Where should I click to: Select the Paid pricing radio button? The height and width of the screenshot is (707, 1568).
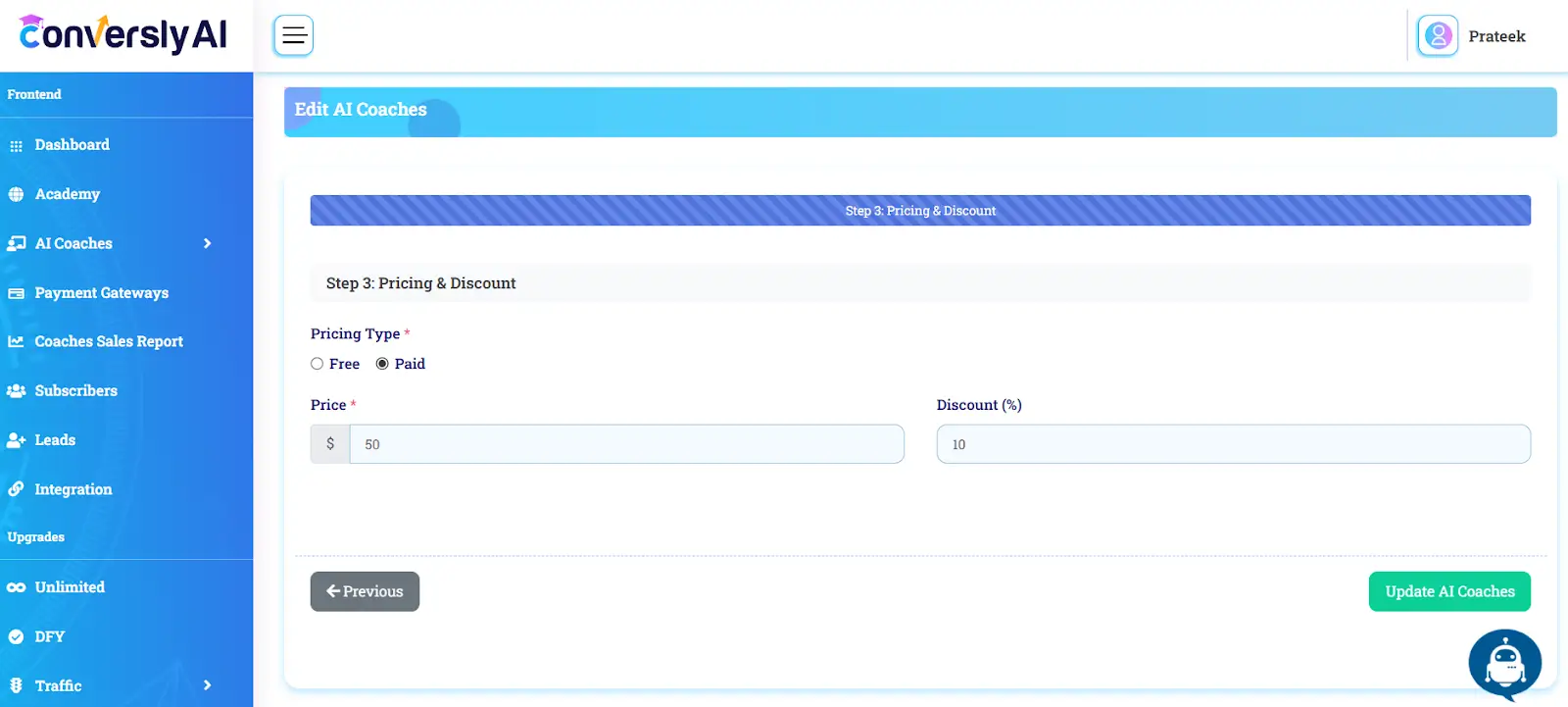click(382, 364)
